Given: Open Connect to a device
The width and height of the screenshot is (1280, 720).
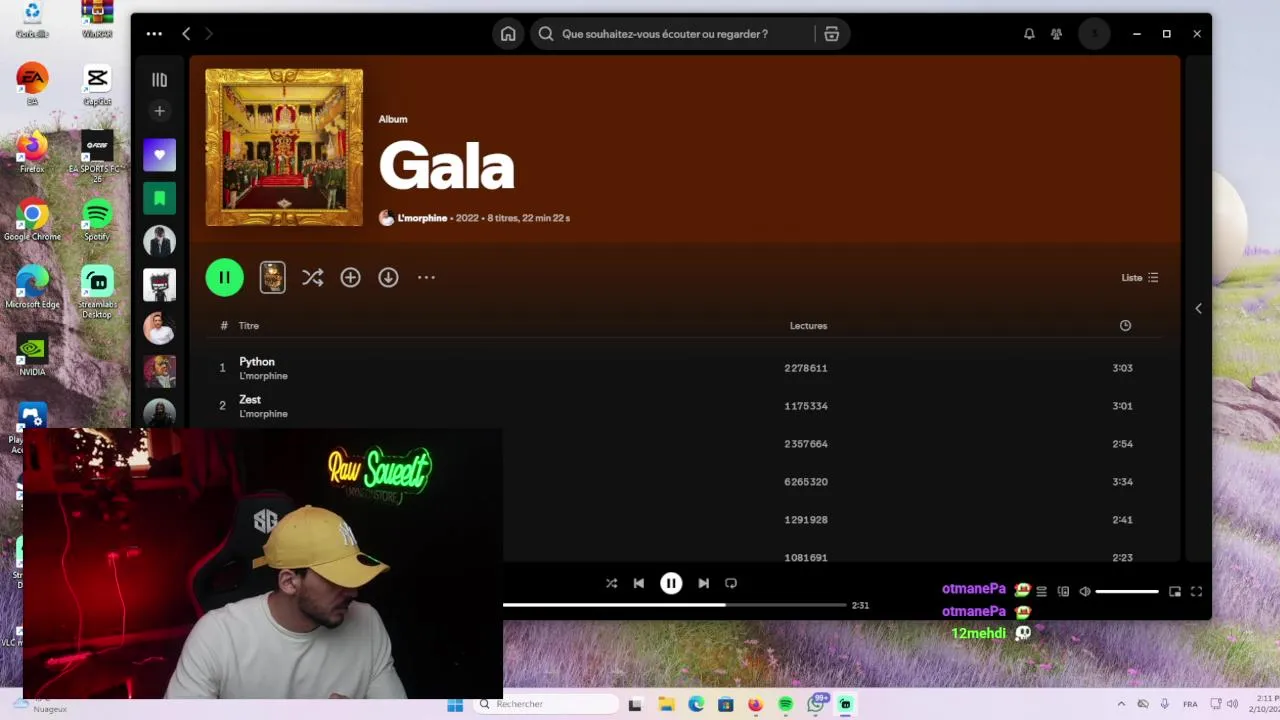Looking at the screenshot, I should point(1063,591).
